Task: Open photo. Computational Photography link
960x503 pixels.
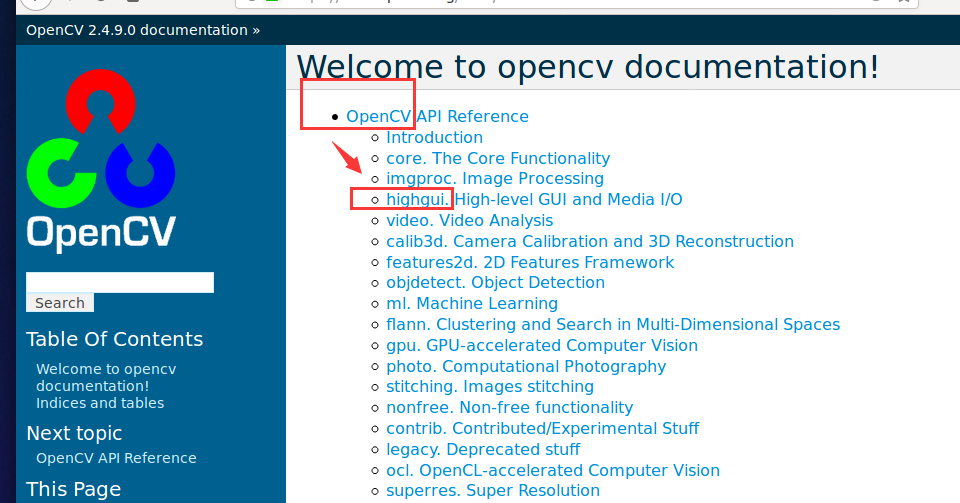Action: pos(526,367)
